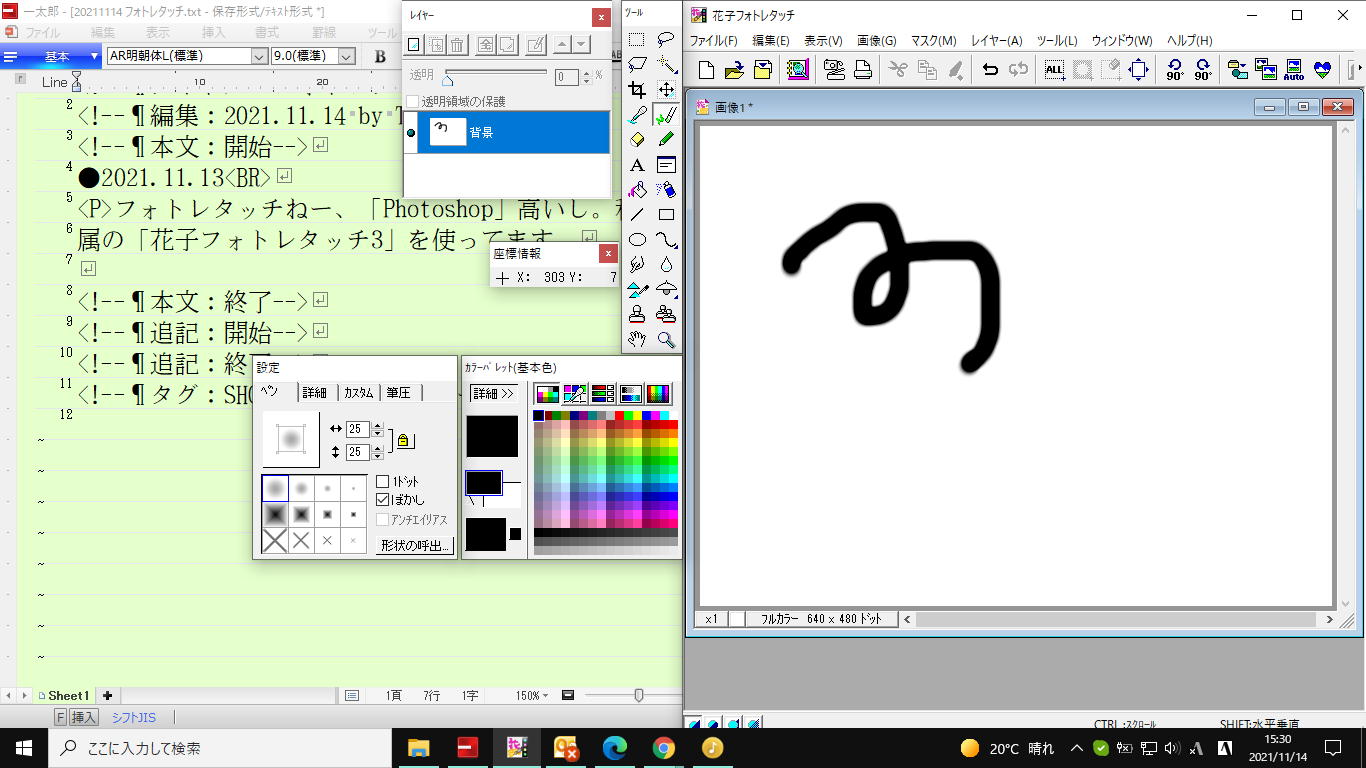
Task: Select the hand scroll tool
Action: tap(637, 340)
